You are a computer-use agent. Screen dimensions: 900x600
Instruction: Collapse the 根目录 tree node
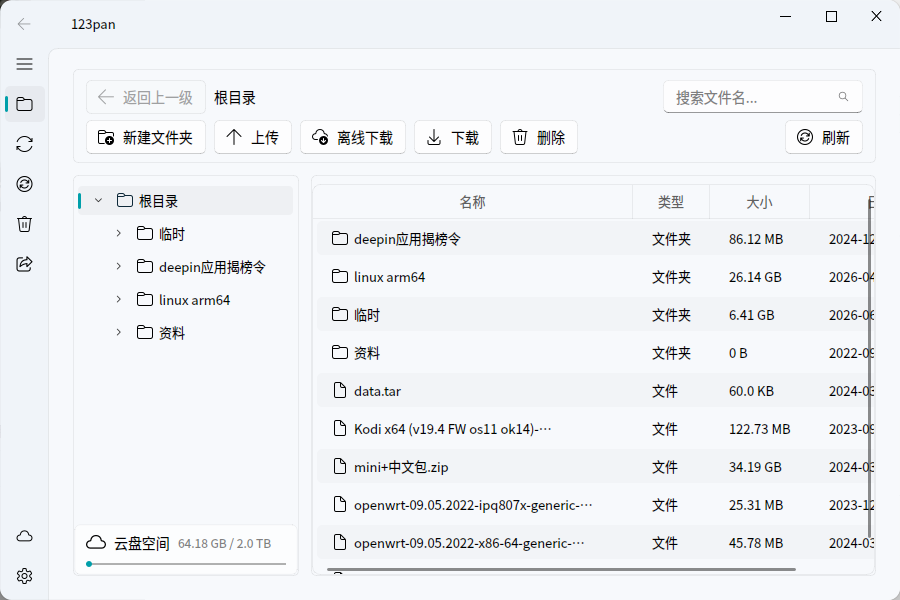pos(98,200)
